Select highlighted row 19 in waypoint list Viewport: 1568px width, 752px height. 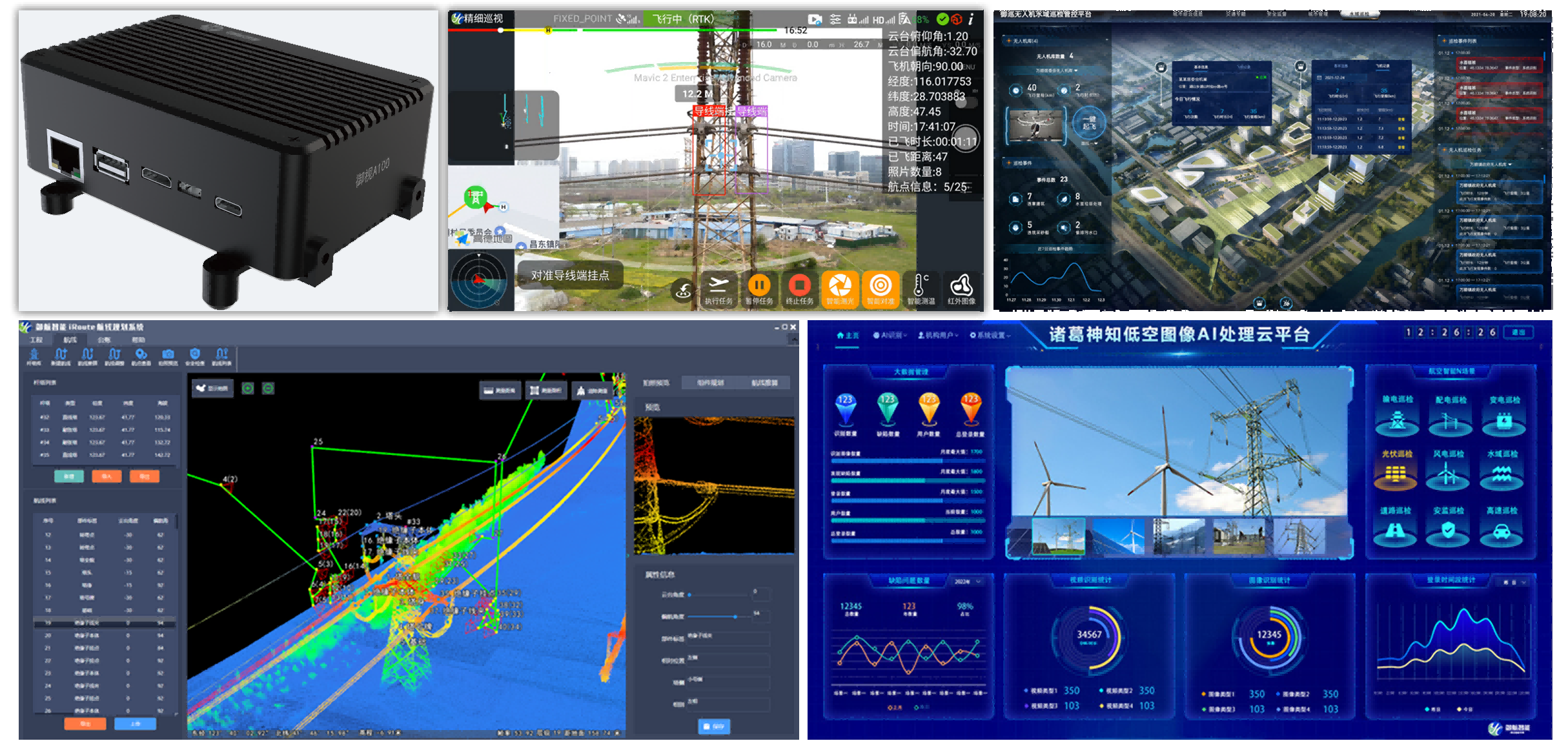[x=104, y=623]
